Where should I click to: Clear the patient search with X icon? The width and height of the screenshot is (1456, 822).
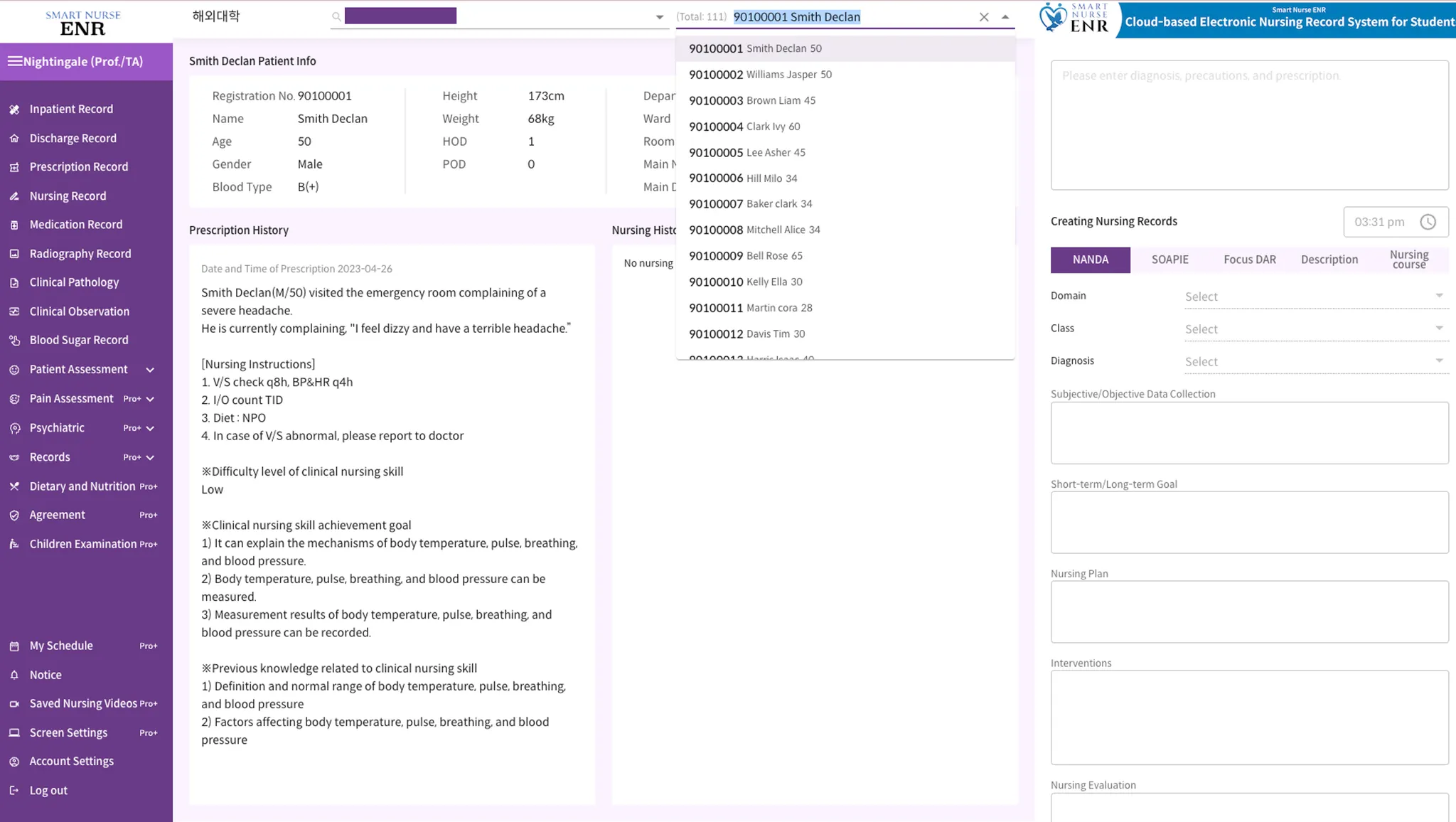tap(984, 17)
